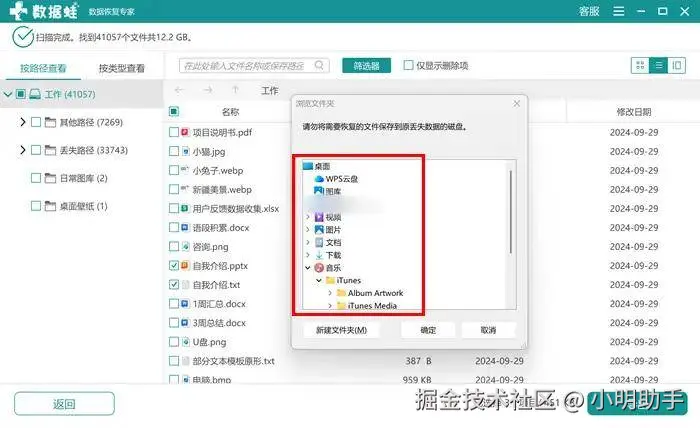Image resolution: width=700 pixels, height=428 pixels.
Task: Select the 音乐 music folder icon
Action: click(319, 268)
